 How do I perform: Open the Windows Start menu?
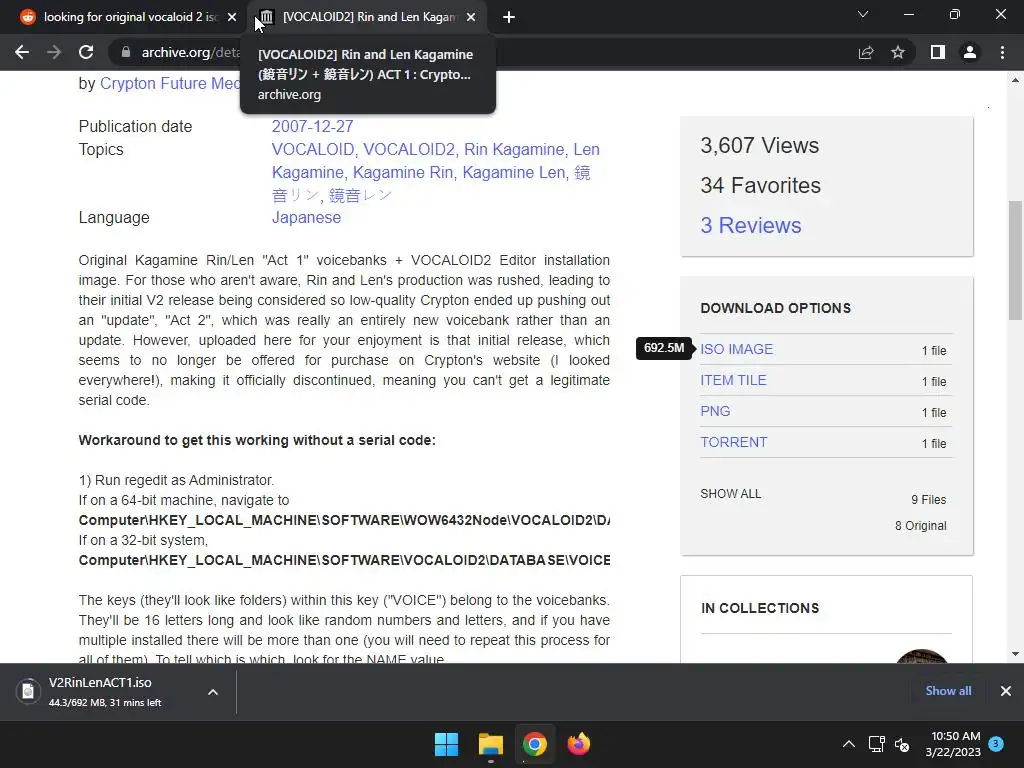(x=447, y=744)
